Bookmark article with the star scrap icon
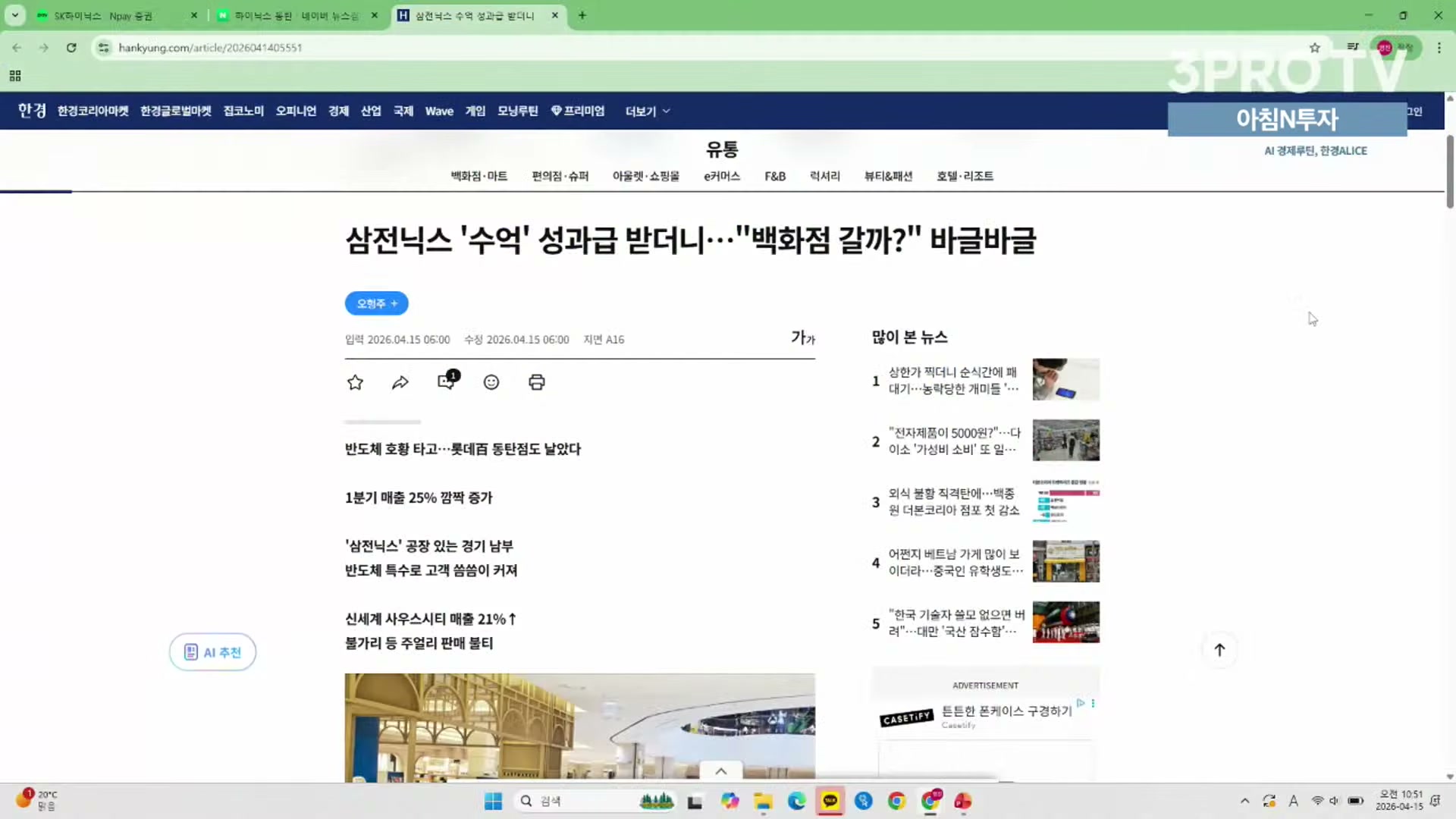The image size is (1456, 819). pos(355,382)
